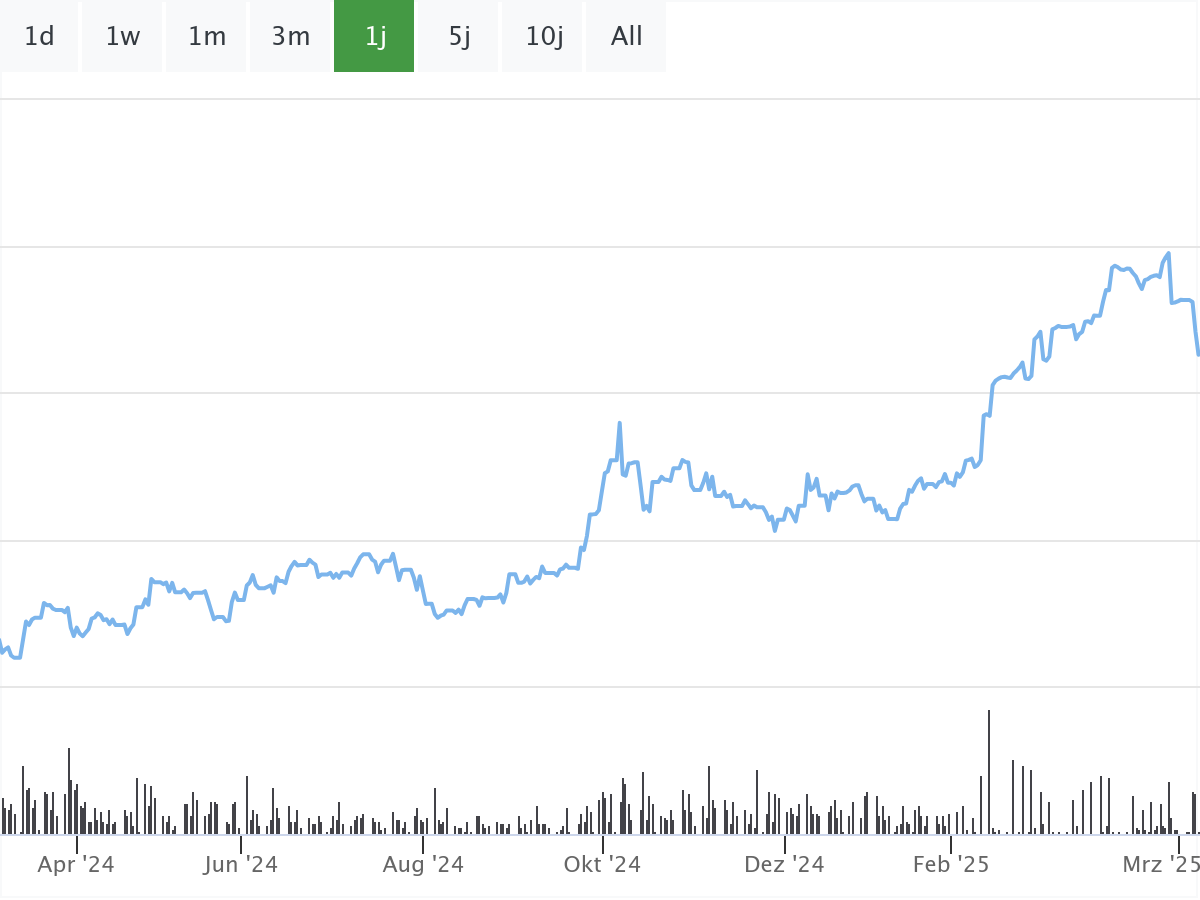Screen dimensions: 1200x900
Task: Select the 1d time range
Action: (x=39, y=36)
